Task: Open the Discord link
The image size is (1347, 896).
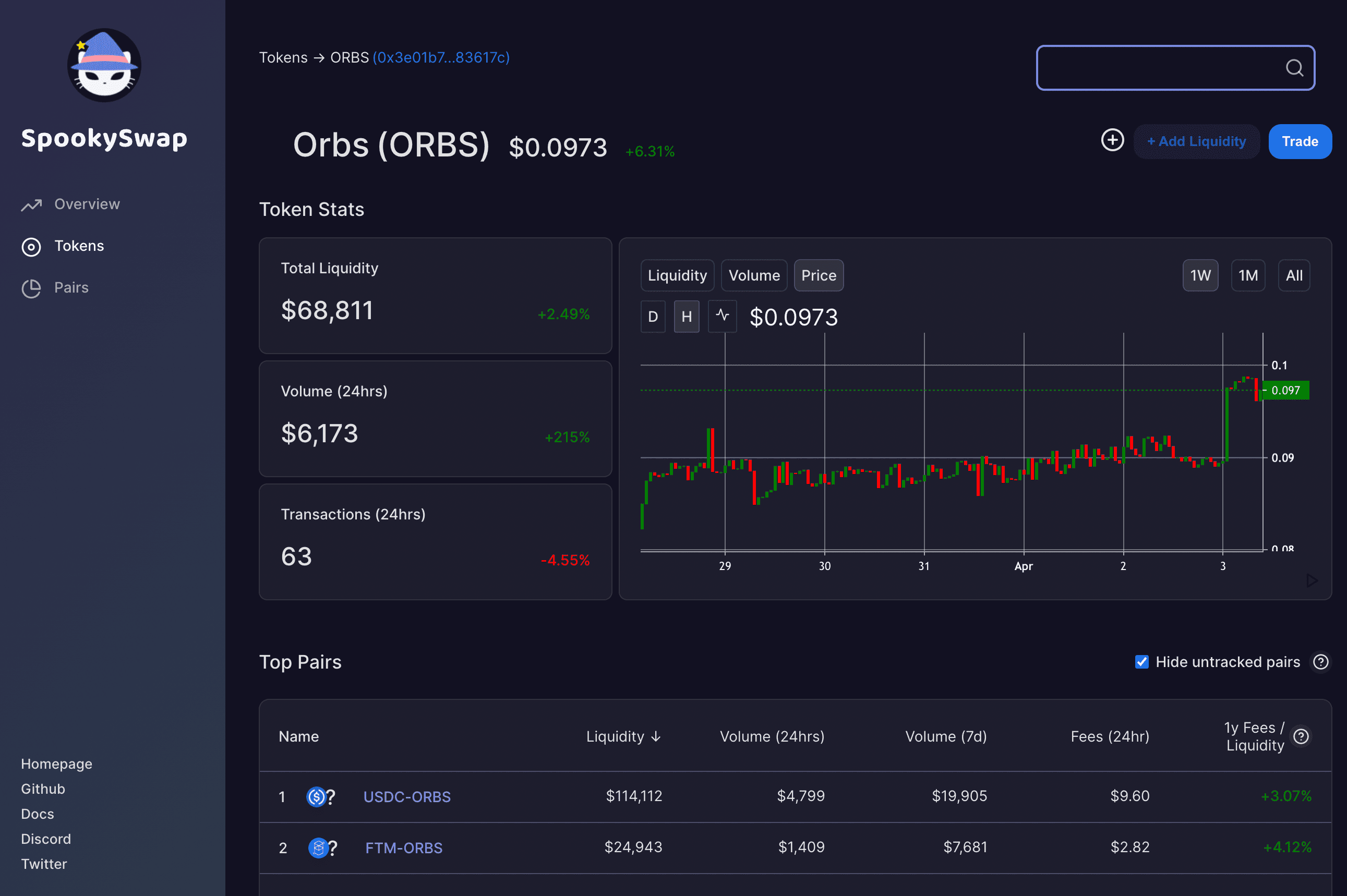Action: 46,839
